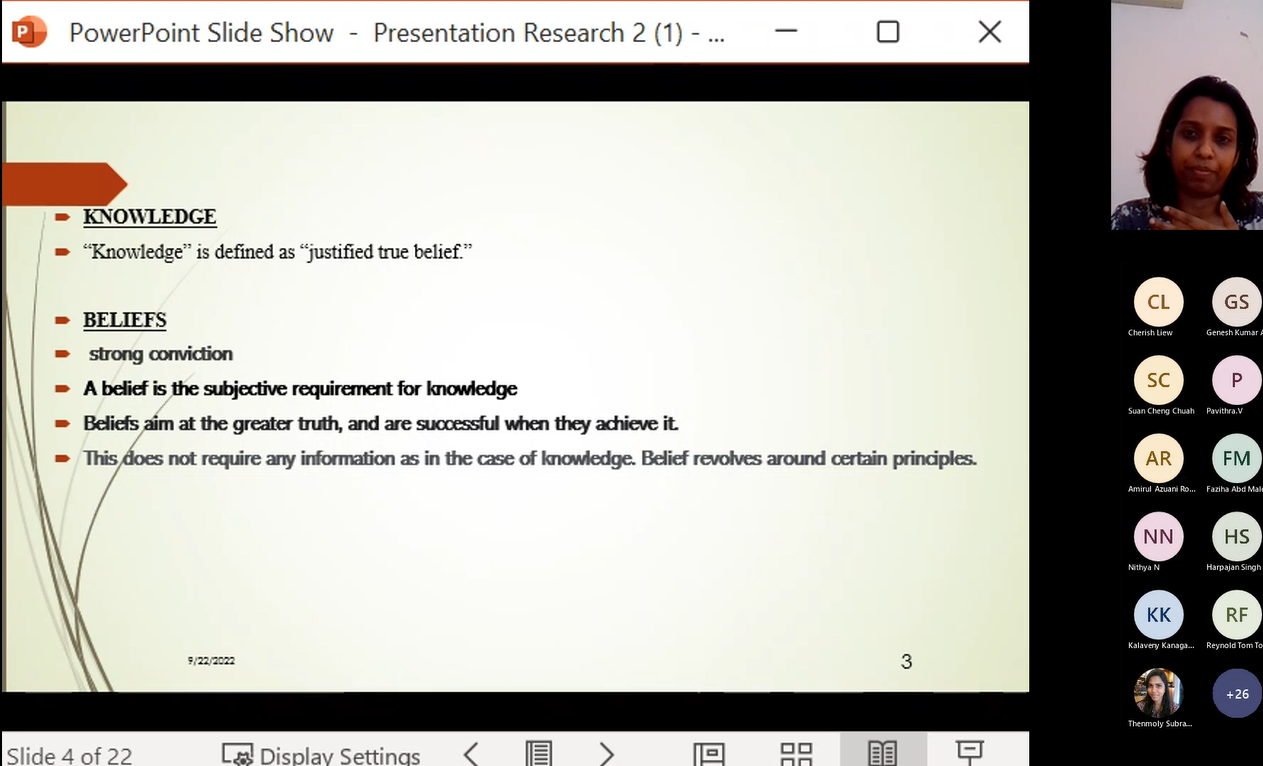Open the see all slides menu icon
The image size is (1263, 766).
pyautogui.click(x=539, y=753)
